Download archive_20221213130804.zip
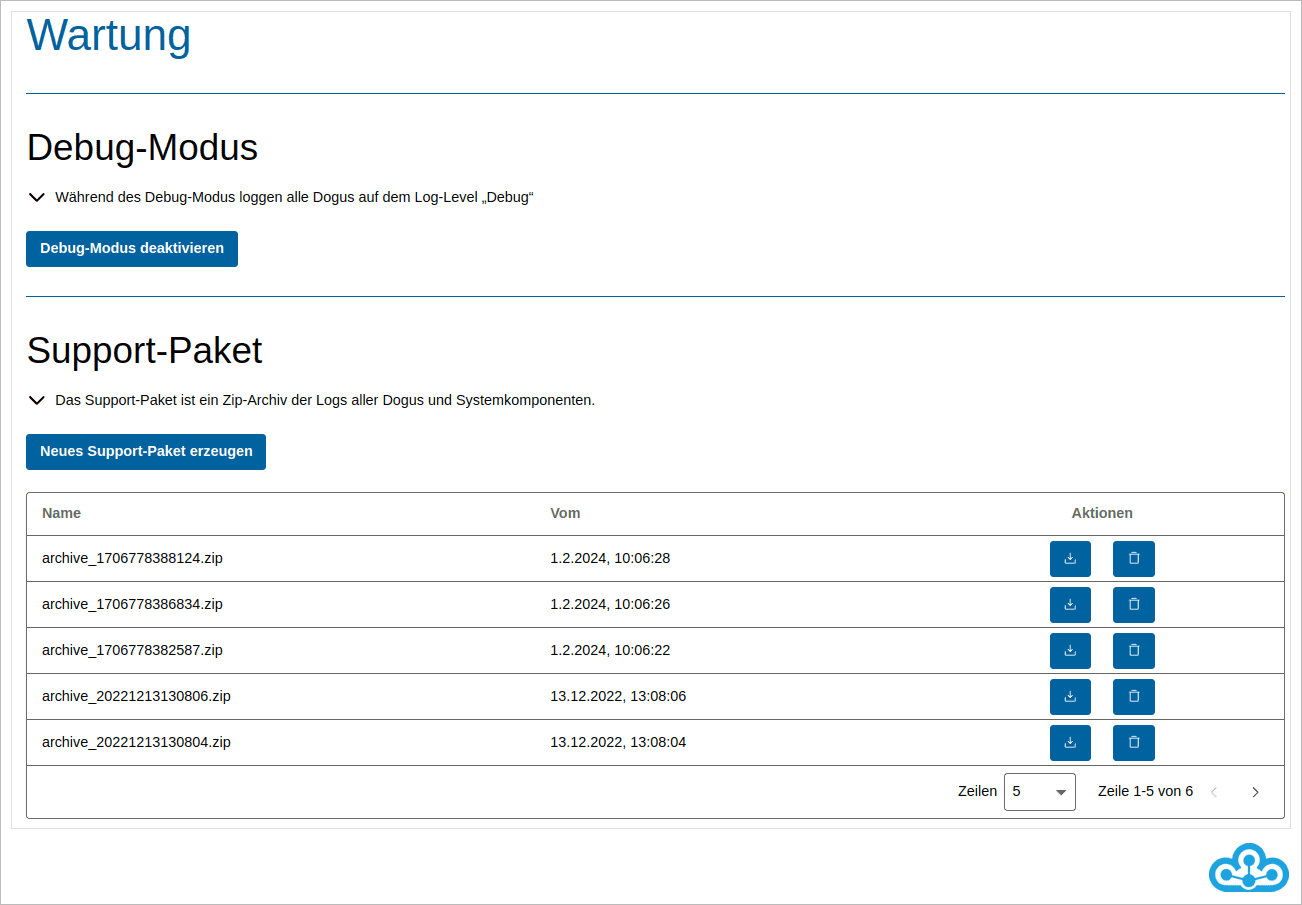Screen dimensions: 1302x905 click(x=1070, y=743)
